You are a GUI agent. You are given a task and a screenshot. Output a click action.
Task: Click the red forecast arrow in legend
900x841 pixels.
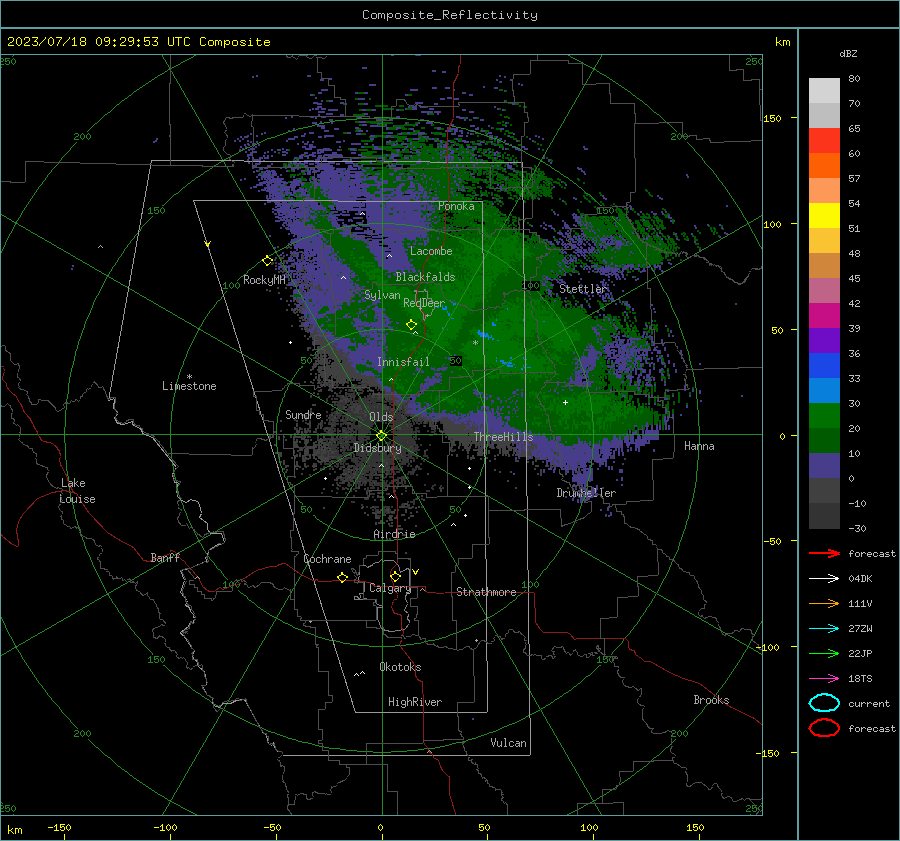pos(824,553)
